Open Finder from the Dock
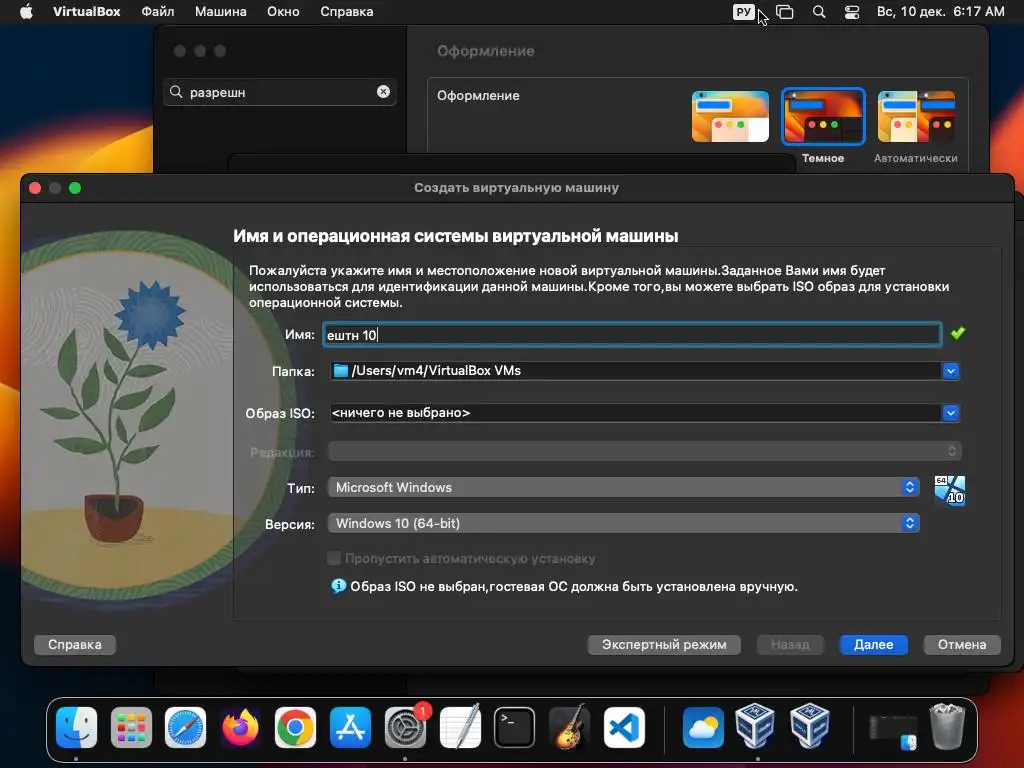Image resolution: width=1024 pixels, height=768 pixels. (x=76, y=728)
